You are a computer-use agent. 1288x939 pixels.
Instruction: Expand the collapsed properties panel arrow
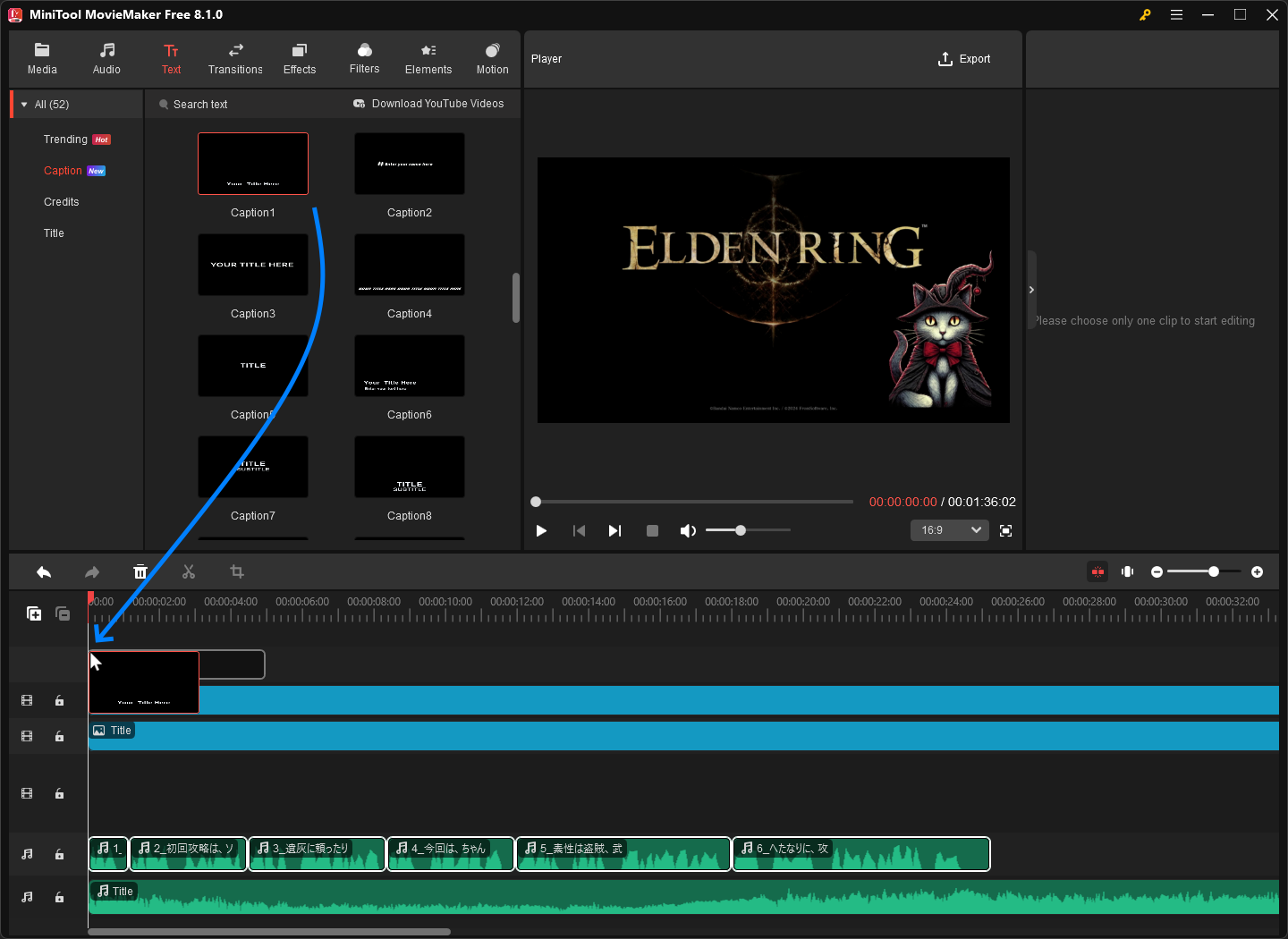[x=1031, y=290]
